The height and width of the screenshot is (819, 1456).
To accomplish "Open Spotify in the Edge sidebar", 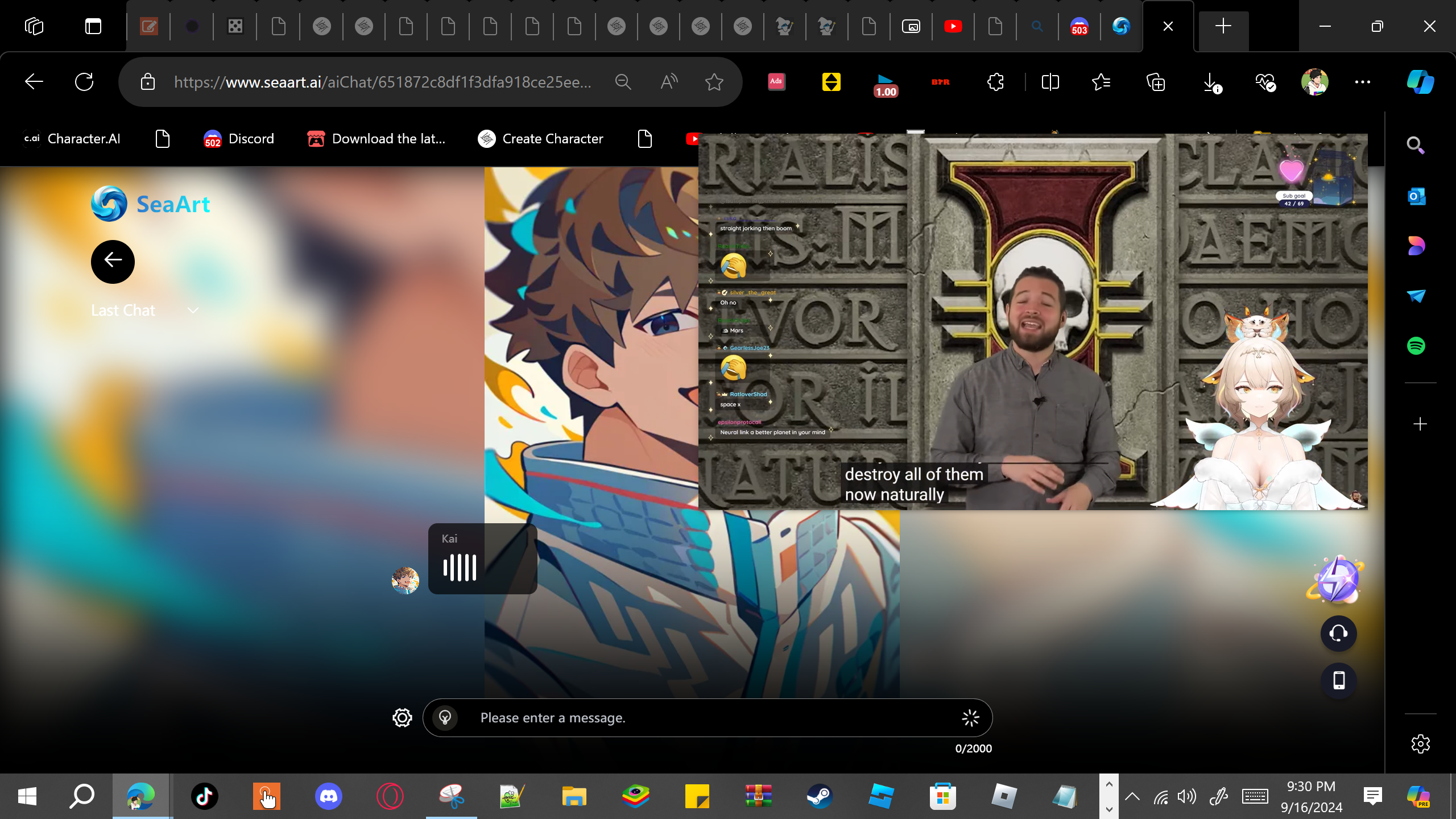I will click(x=1416, y=346).
